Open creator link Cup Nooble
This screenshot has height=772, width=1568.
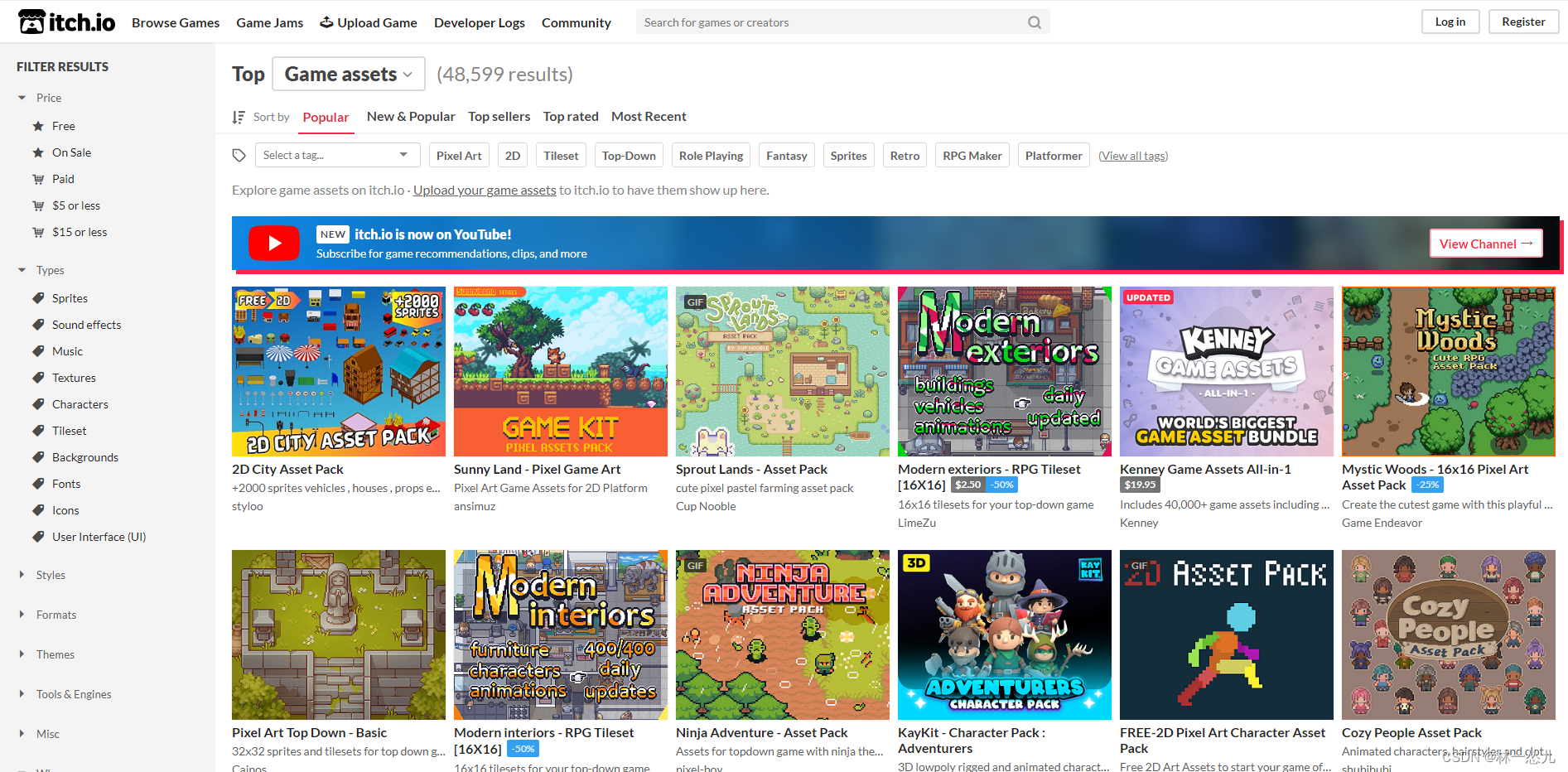(706, 506)
